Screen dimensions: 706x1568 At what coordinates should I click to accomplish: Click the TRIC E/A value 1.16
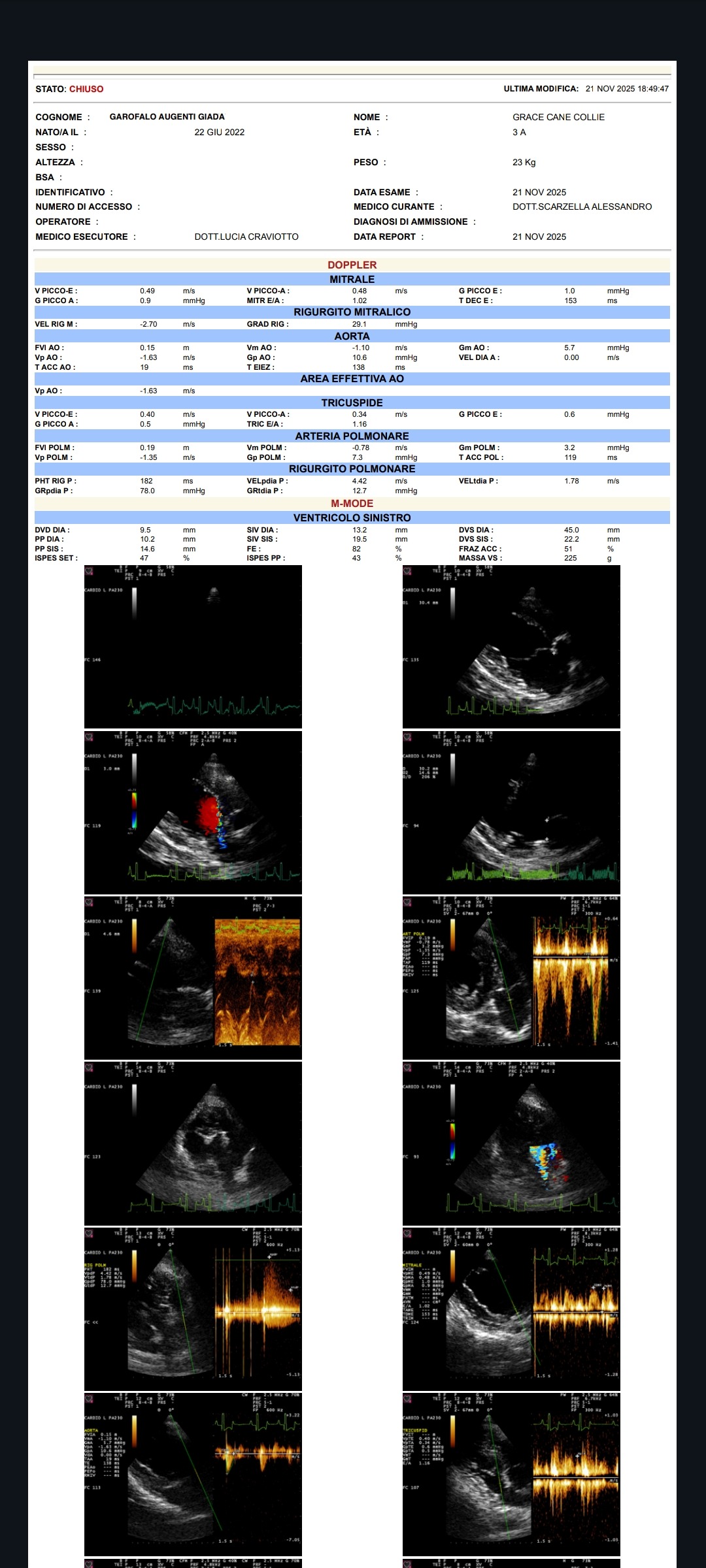tap(360, 424)
